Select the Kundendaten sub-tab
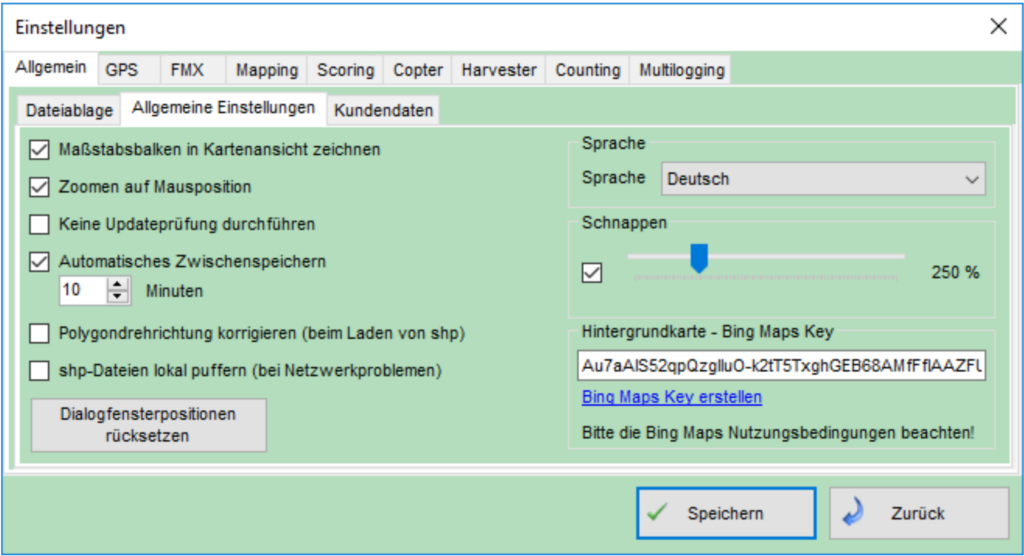 coord(383,110)
